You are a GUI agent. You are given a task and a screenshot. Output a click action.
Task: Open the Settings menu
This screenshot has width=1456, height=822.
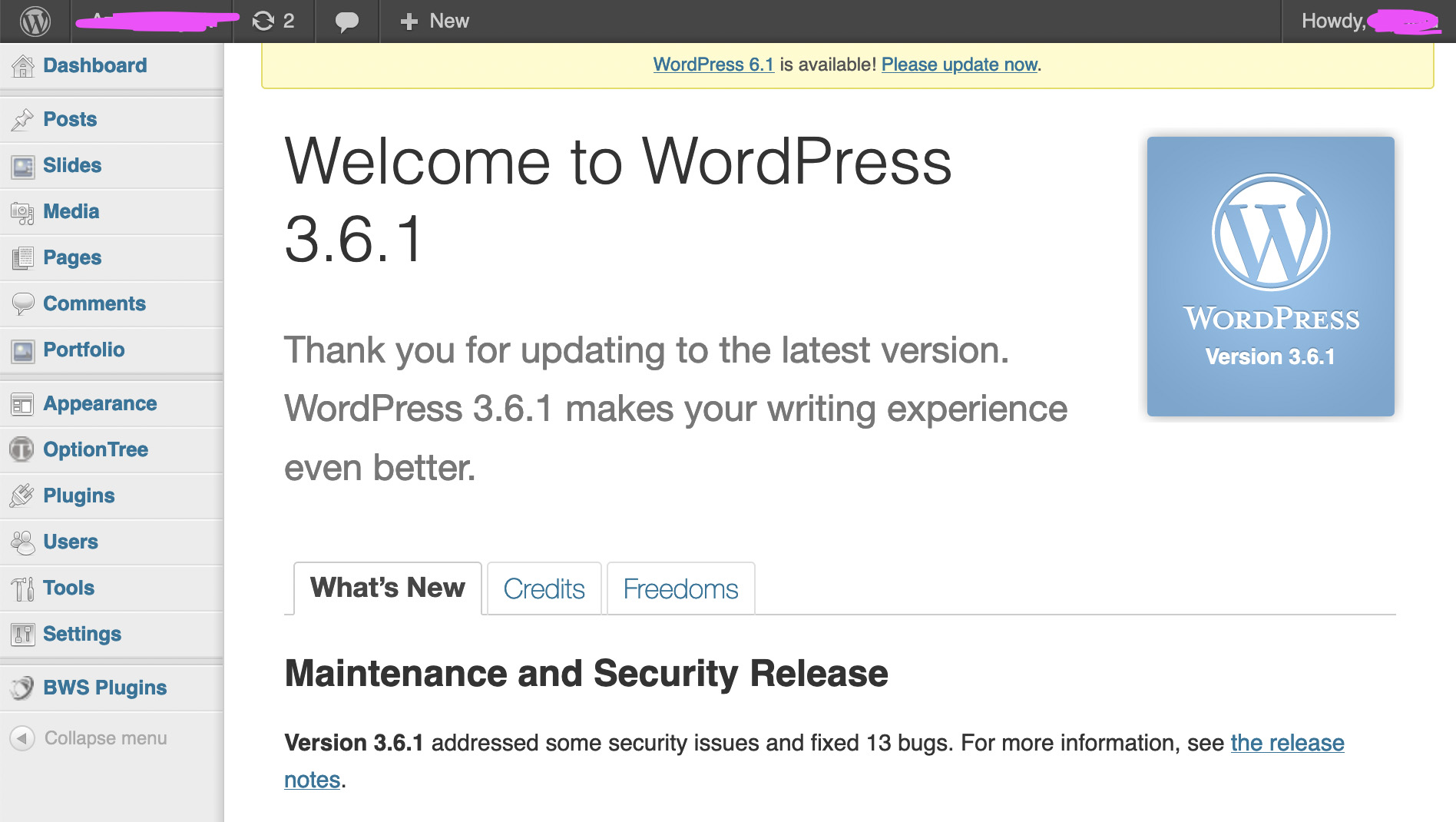point(82,634)
